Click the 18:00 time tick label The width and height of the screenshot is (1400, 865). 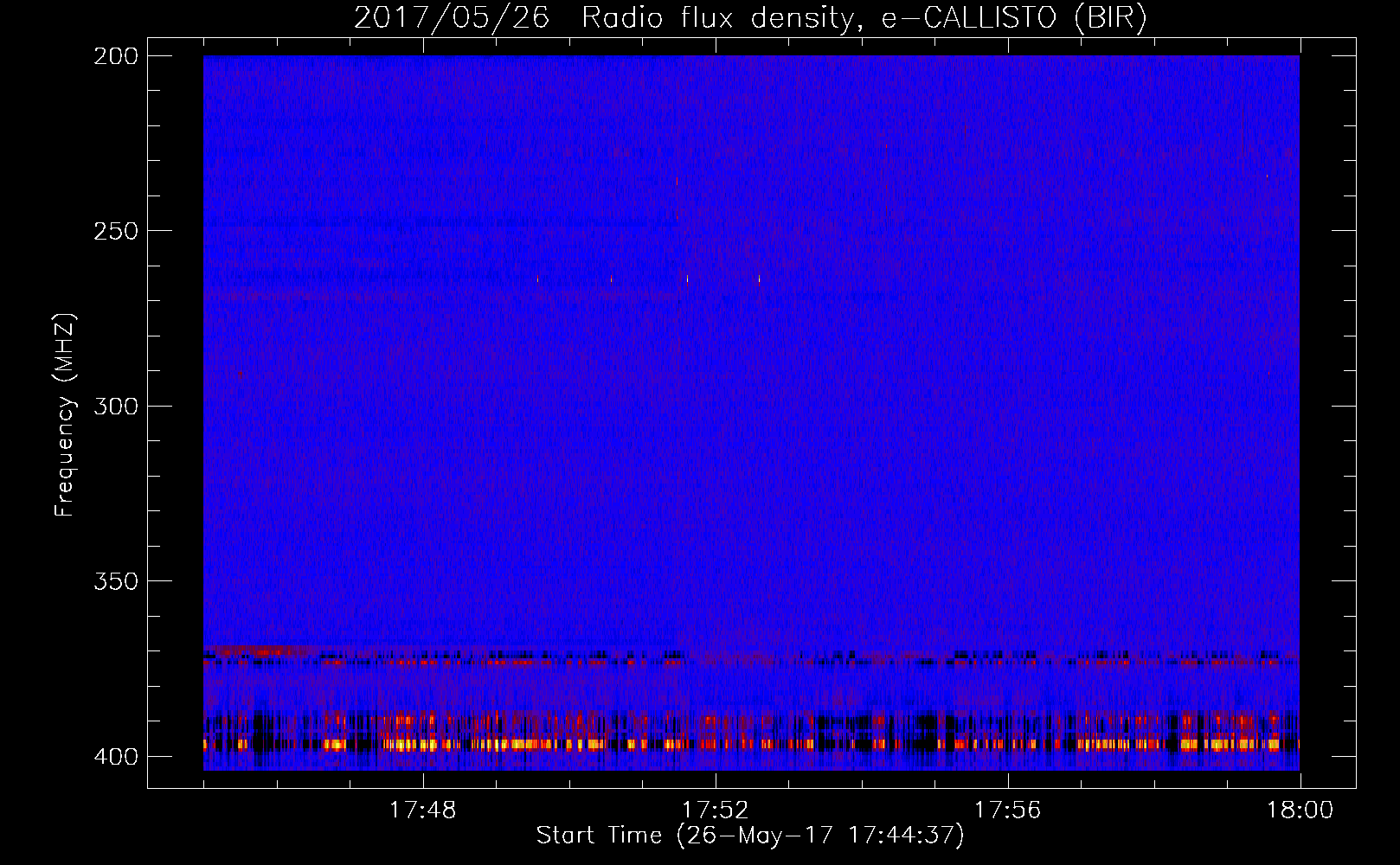click(1300, 811)
